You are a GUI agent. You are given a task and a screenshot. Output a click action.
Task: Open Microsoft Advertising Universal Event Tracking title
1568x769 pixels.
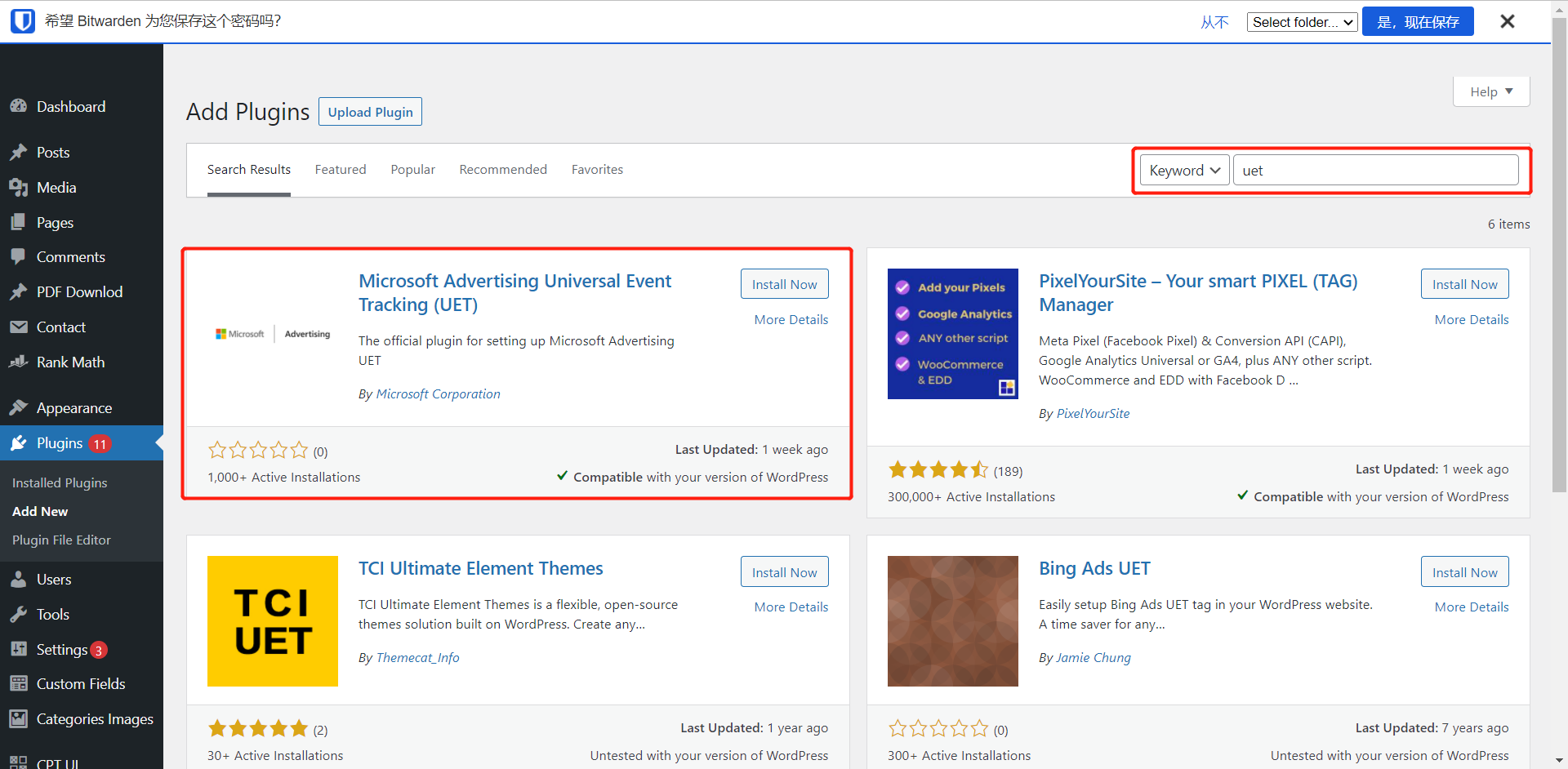(x=514, y=292)
